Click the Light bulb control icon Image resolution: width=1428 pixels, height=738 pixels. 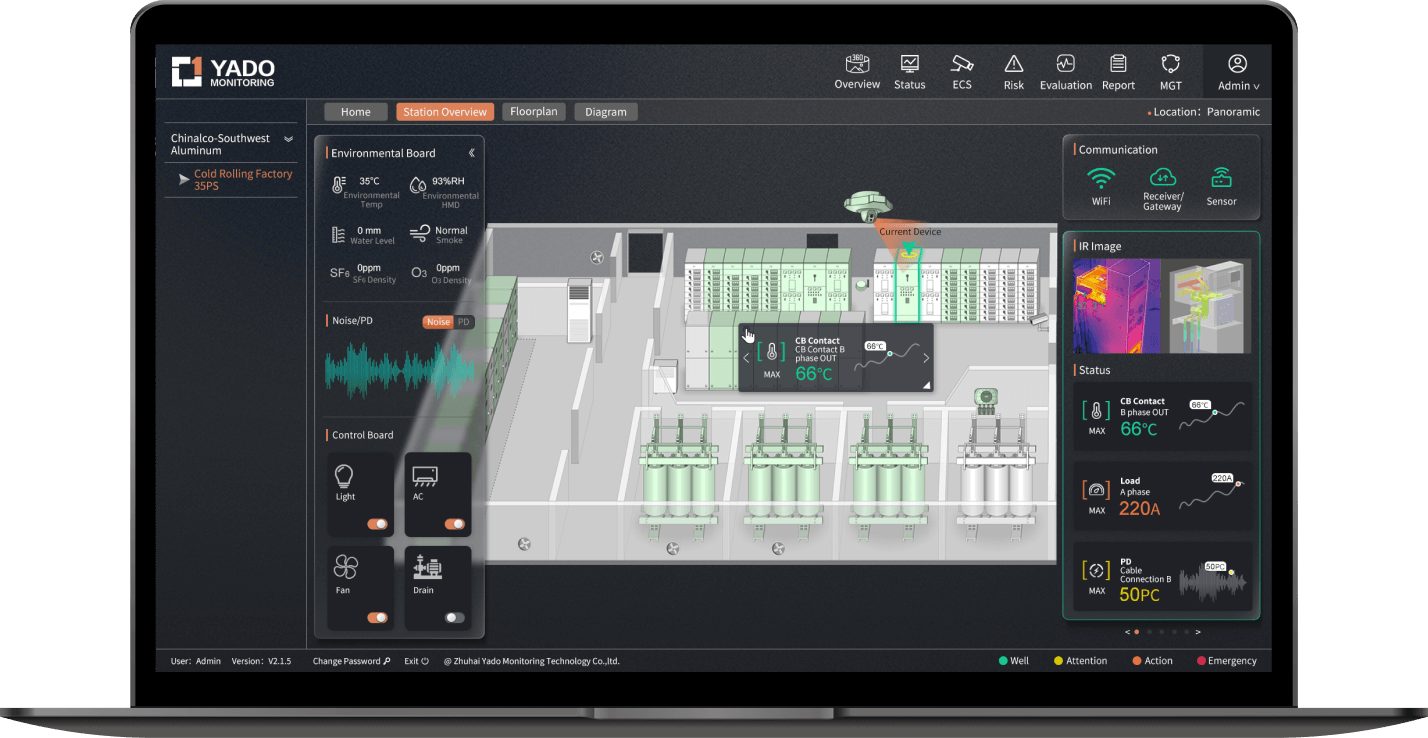(344, 475)
